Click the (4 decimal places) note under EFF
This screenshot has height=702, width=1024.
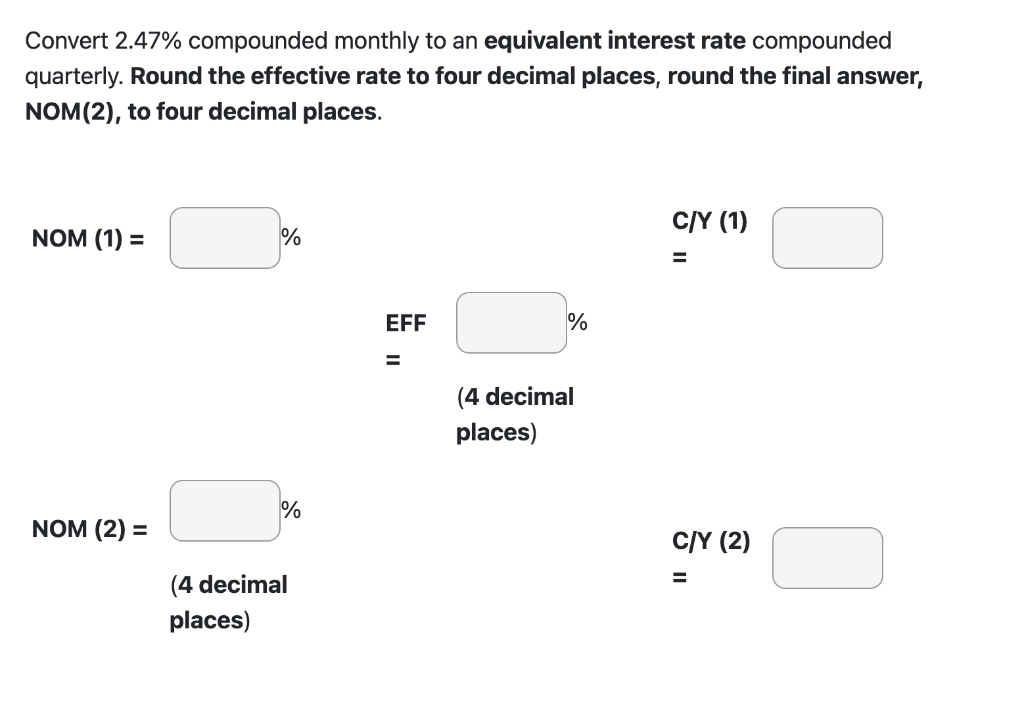tap(516, 413)
